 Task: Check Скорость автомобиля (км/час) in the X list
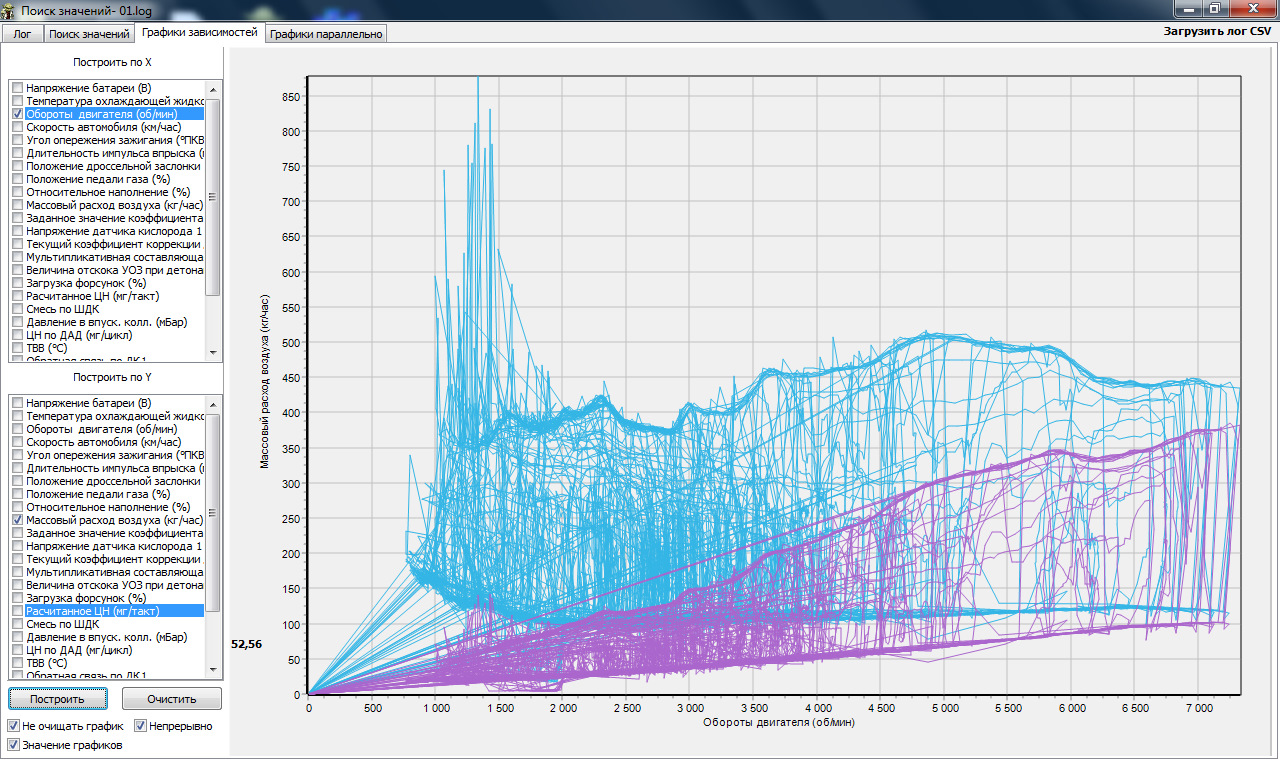(x=17, y=127)
